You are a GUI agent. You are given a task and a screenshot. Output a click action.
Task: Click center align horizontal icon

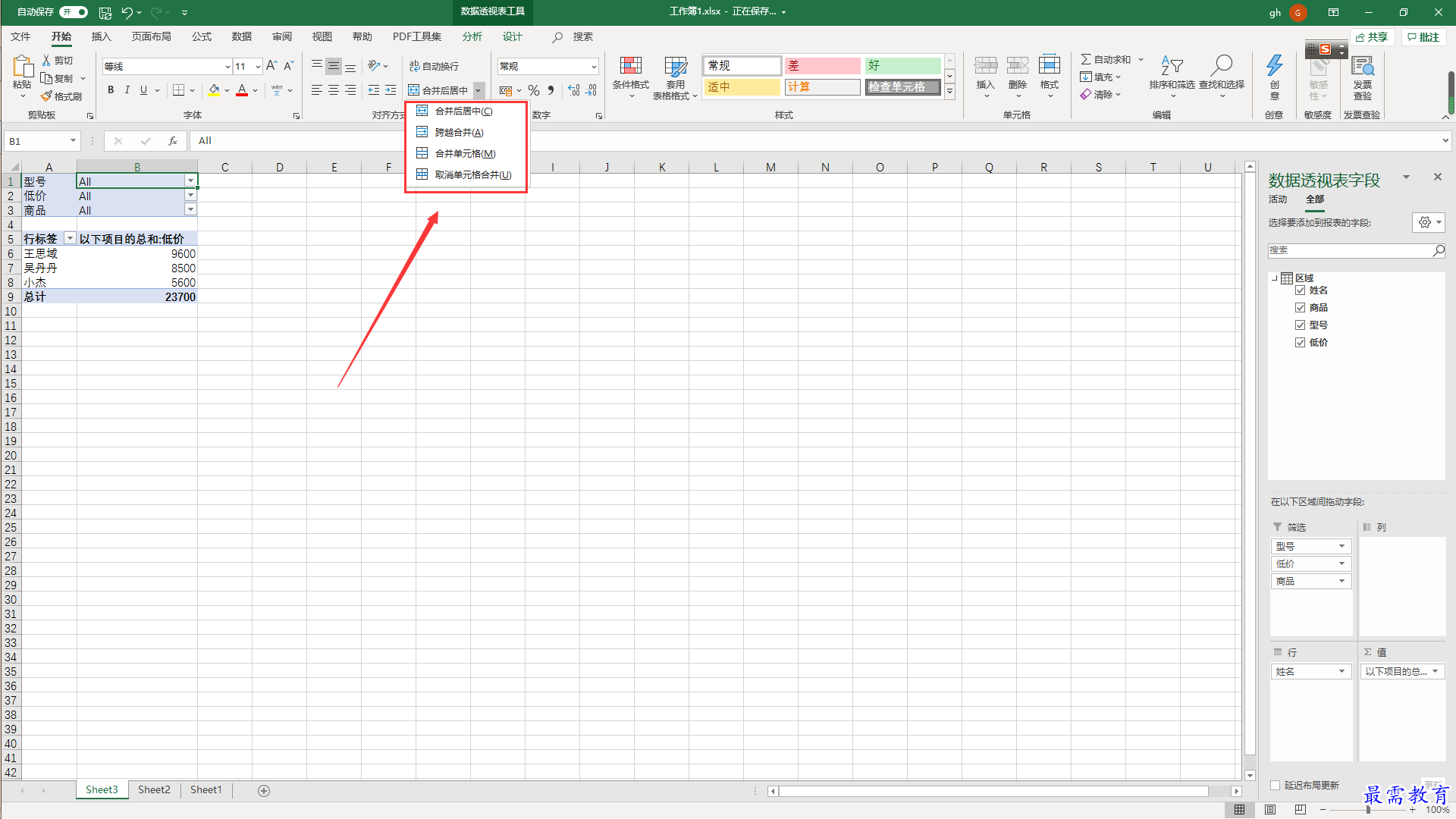(x=334, y=90)
